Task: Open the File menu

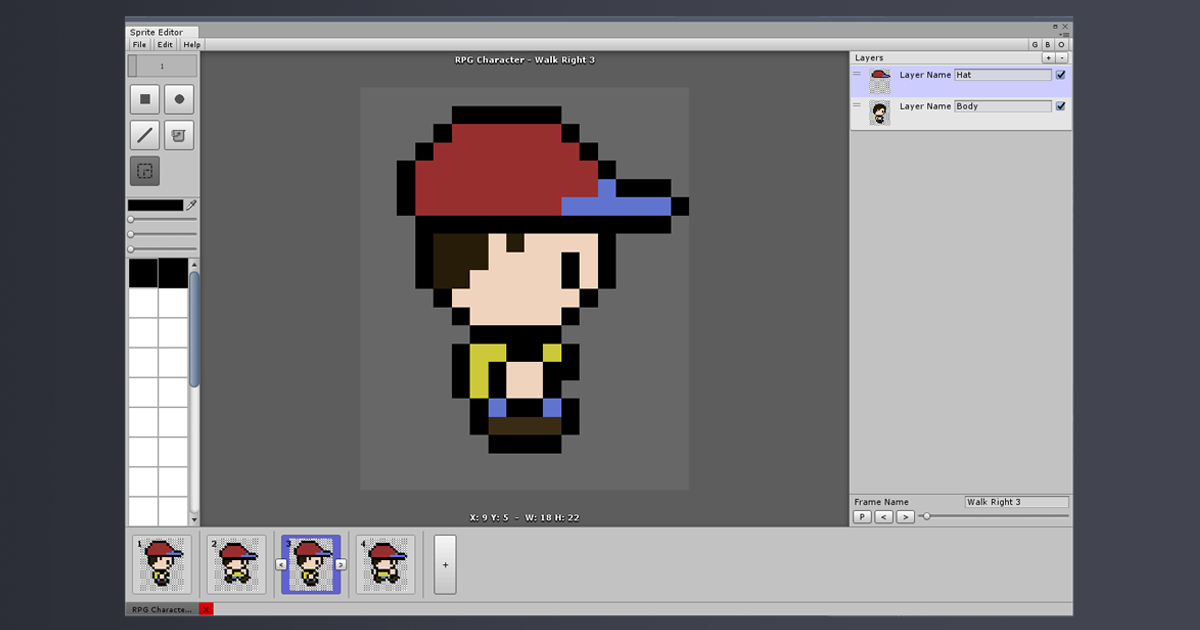Action: [x=139, y=44]
